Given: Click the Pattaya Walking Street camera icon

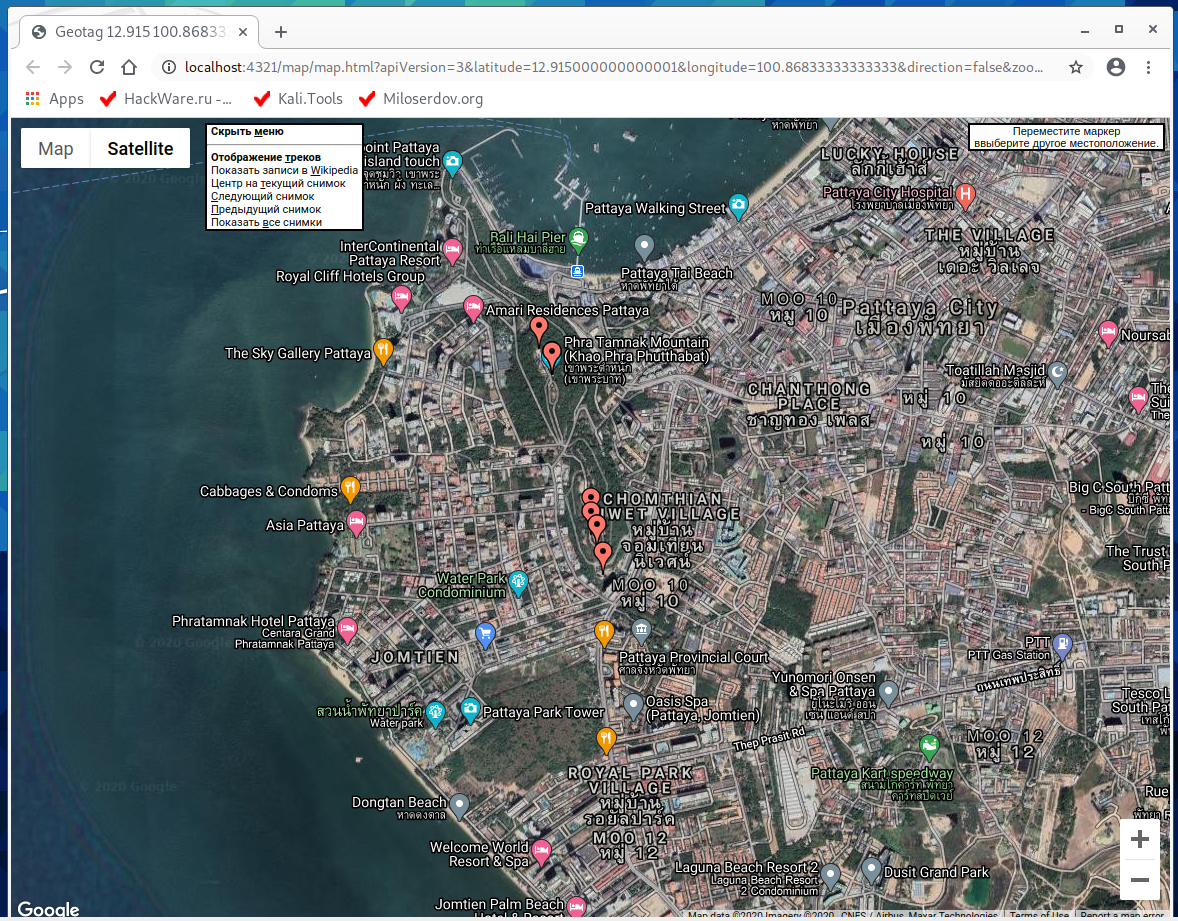Looking at the screenshot, I should [x=738, y=205].
